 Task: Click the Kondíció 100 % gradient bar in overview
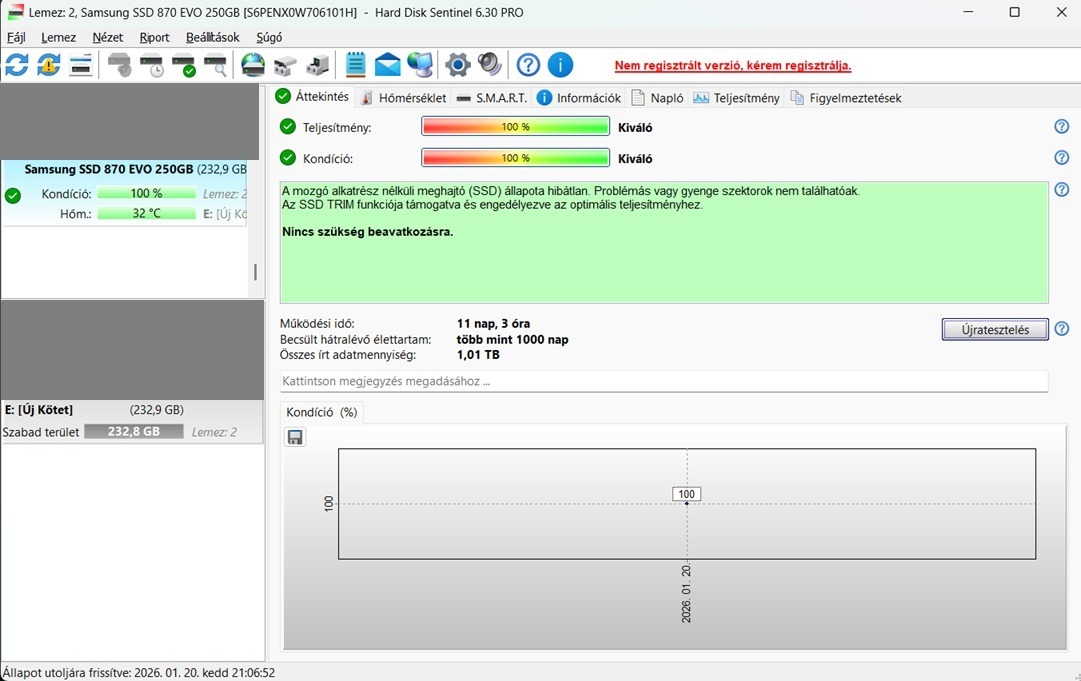[x=515, y=158]
